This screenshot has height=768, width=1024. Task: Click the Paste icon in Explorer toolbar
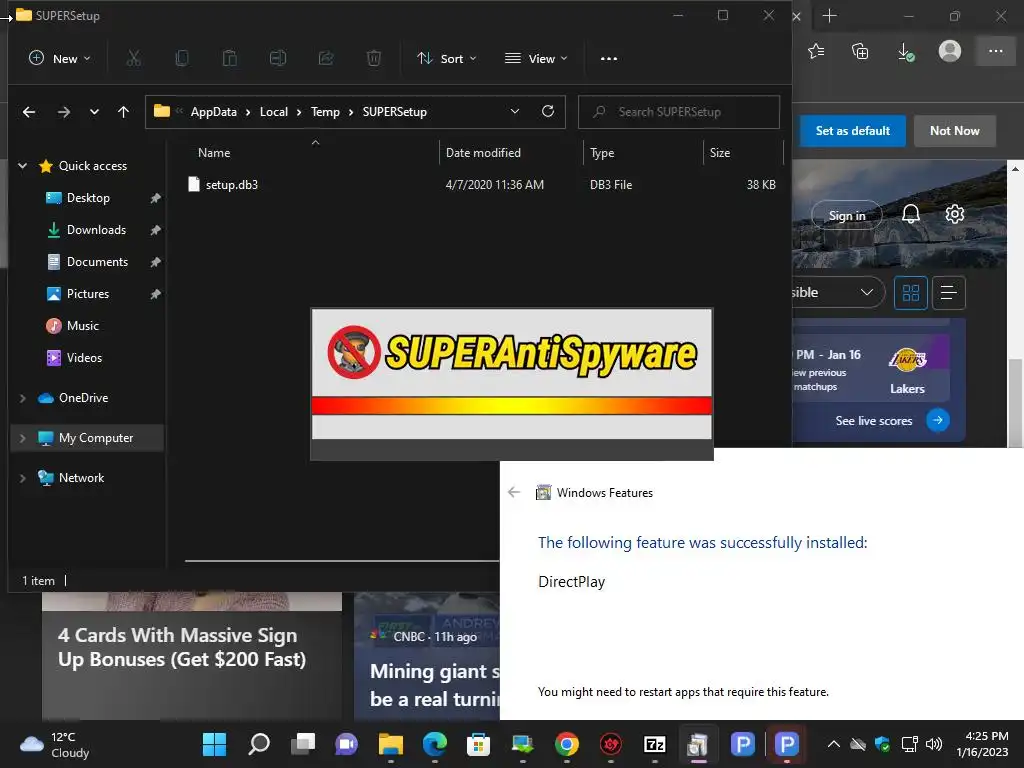pos(230,58)
